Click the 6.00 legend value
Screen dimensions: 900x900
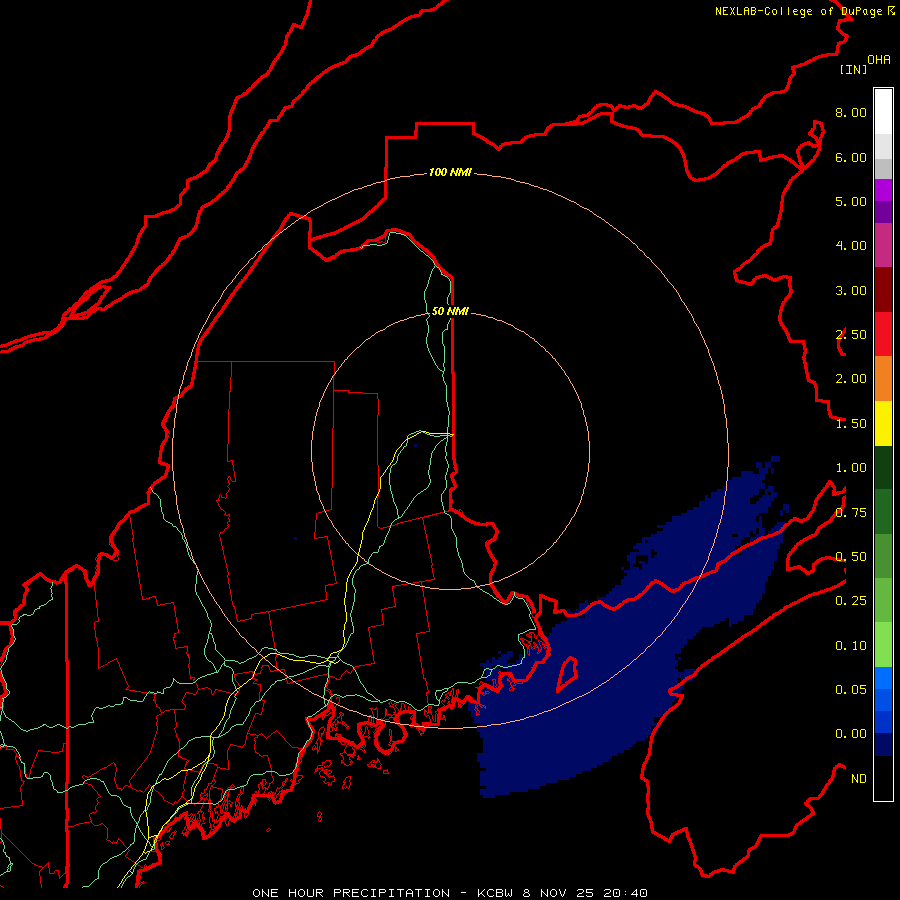coord(851,157)
